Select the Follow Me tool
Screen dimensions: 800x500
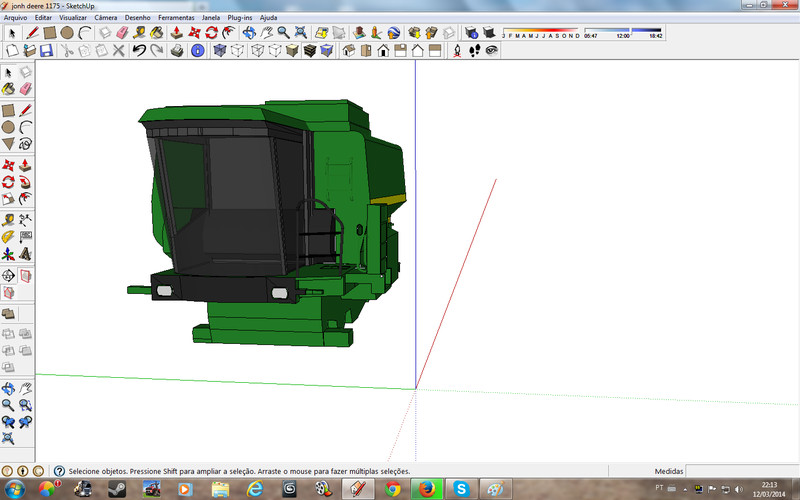tap(26, 182)
